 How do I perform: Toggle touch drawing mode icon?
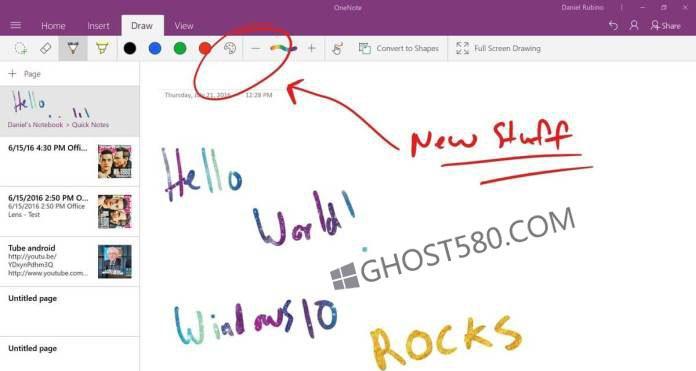(x=337, y=48)
